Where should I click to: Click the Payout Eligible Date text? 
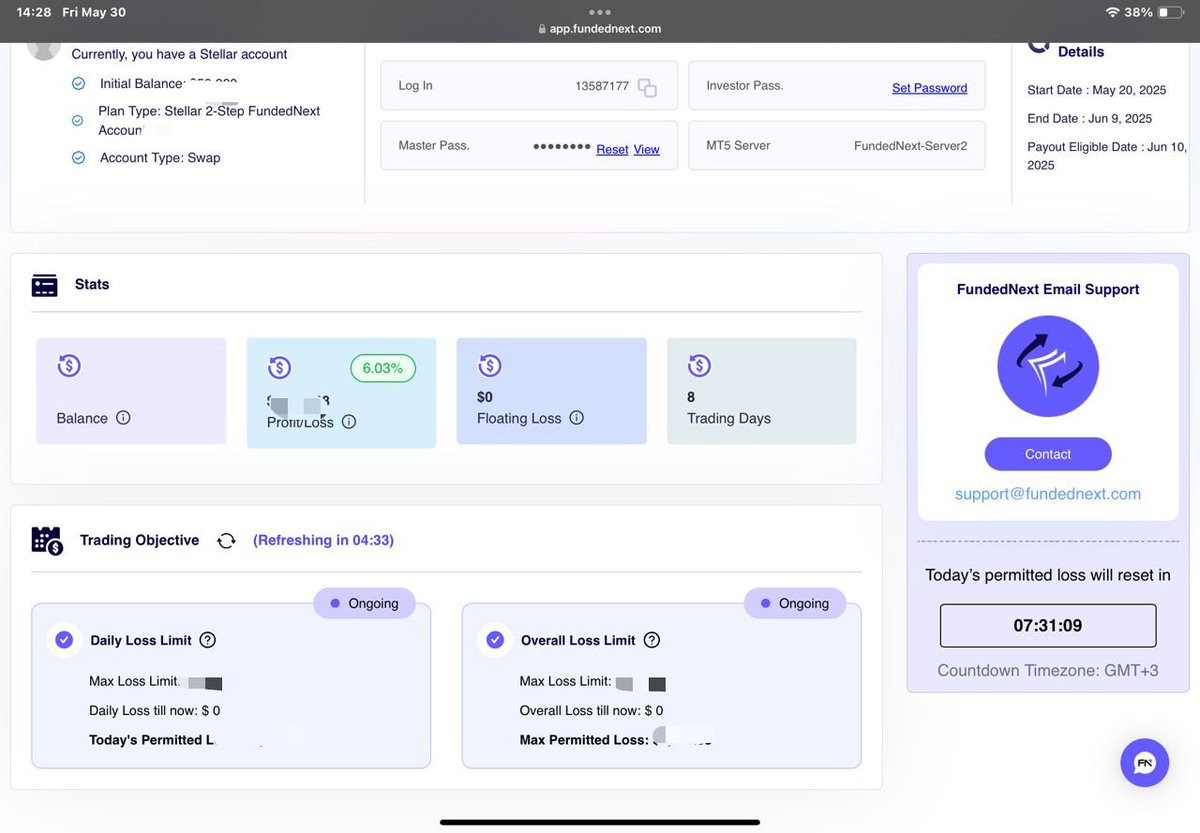point(1107,156)
